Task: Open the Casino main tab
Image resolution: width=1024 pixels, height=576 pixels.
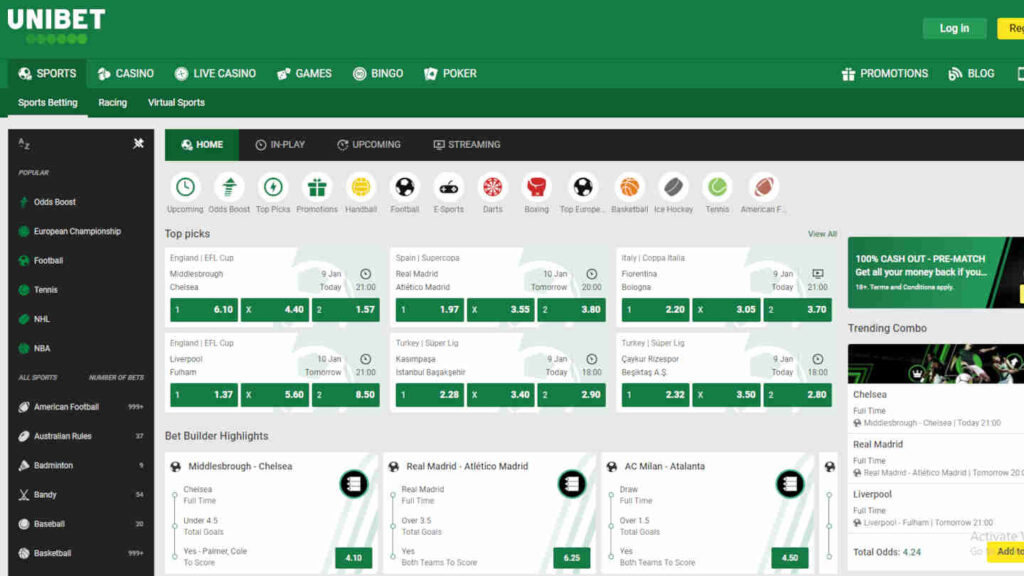Action: coord(126,74)
